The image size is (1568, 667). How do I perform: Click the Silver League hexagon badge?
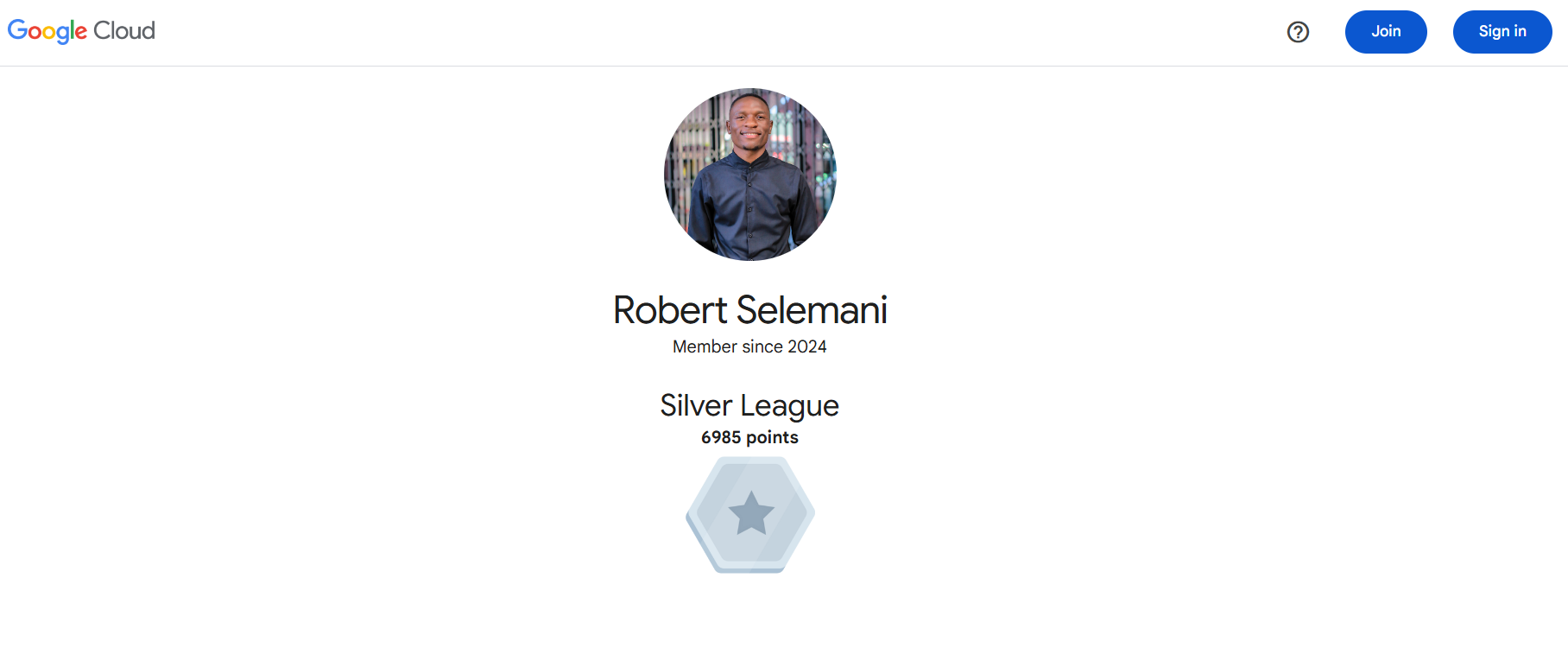(x=750, y=514)
